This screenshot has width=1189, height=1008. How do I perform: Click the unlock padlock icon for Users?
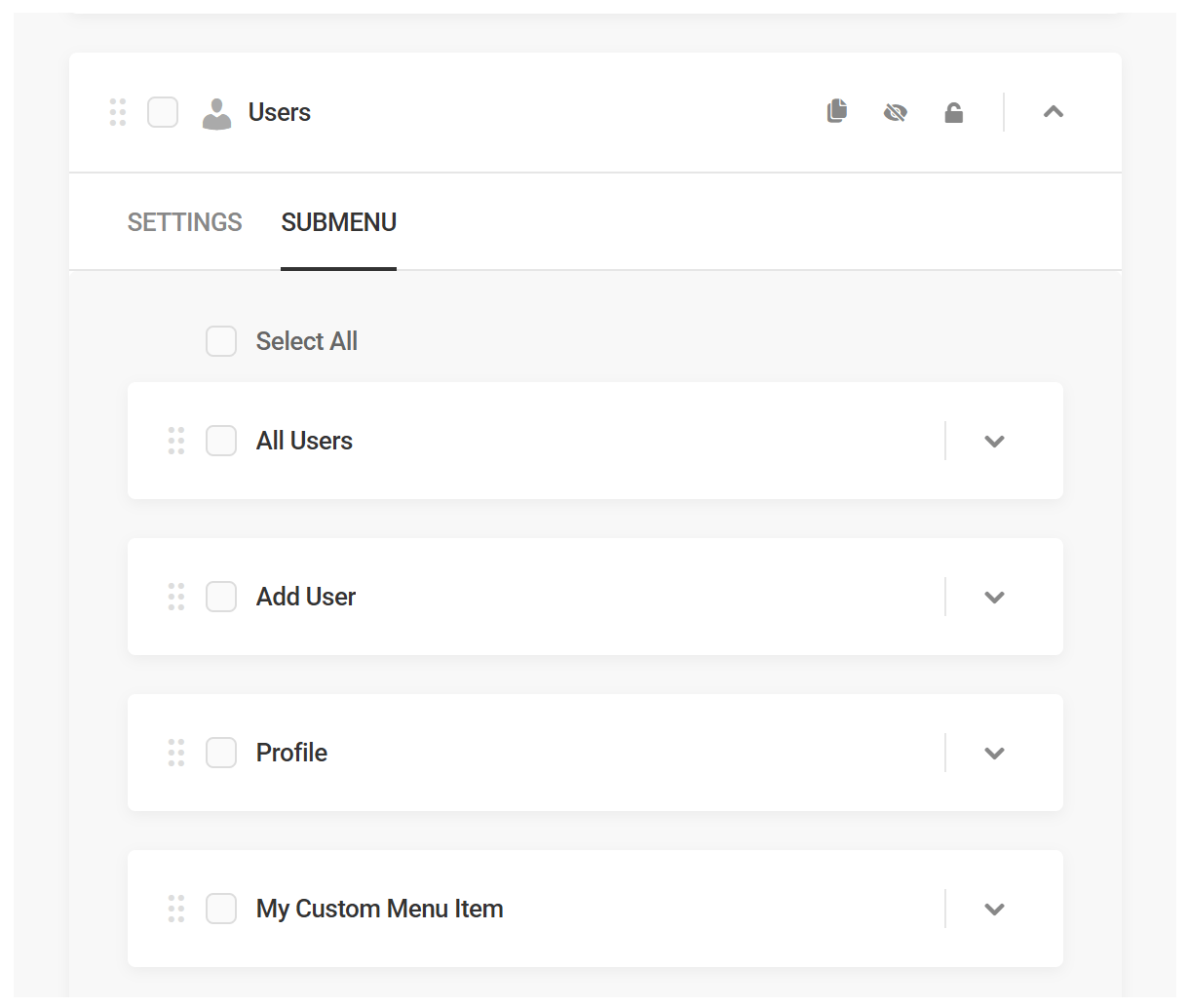(953, 112)
